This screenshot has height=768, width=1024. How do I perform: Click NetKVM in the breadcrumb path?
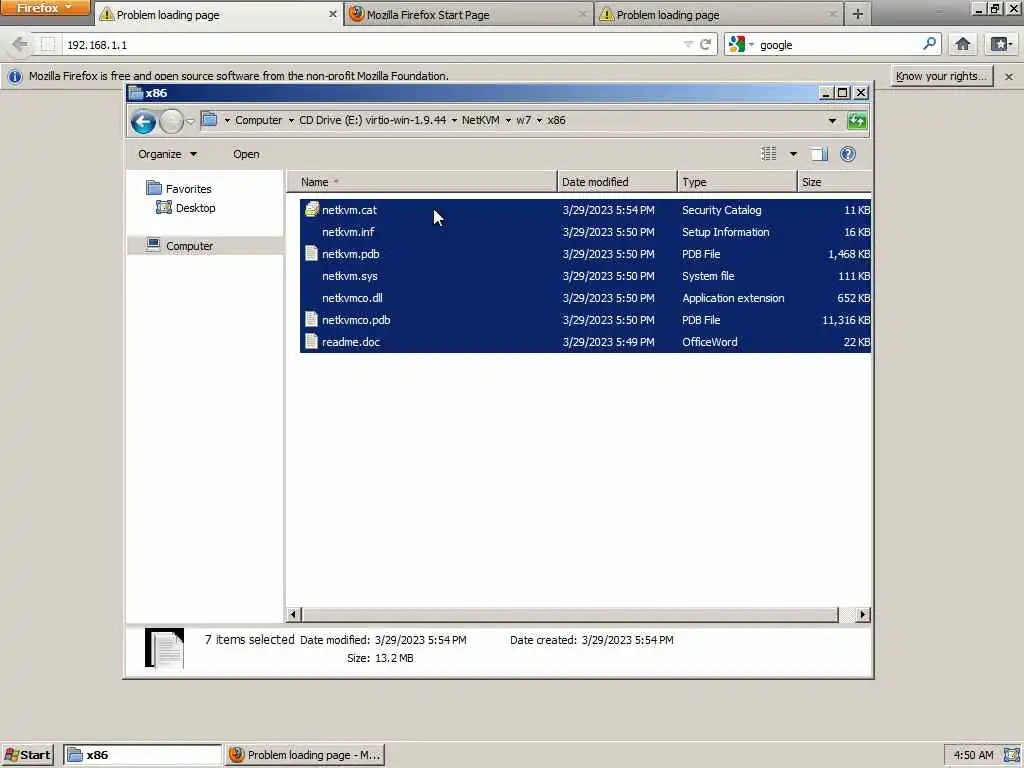pyautogui.click(x=480, y=120)
